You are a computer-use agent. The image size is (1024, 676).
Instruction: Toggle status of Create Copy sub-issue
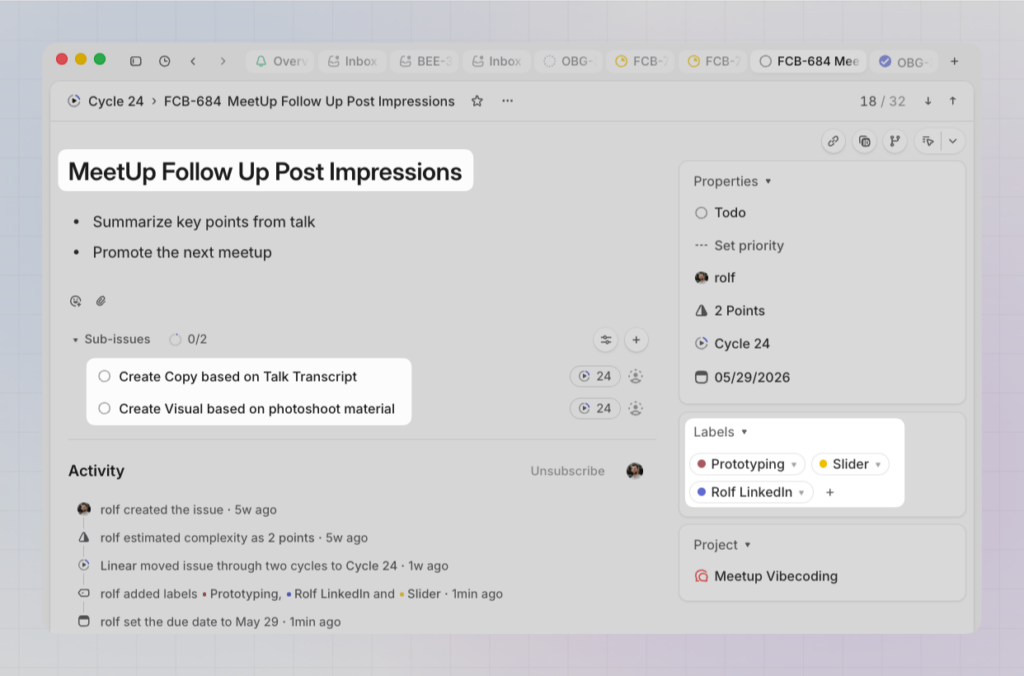coord(105,377)
